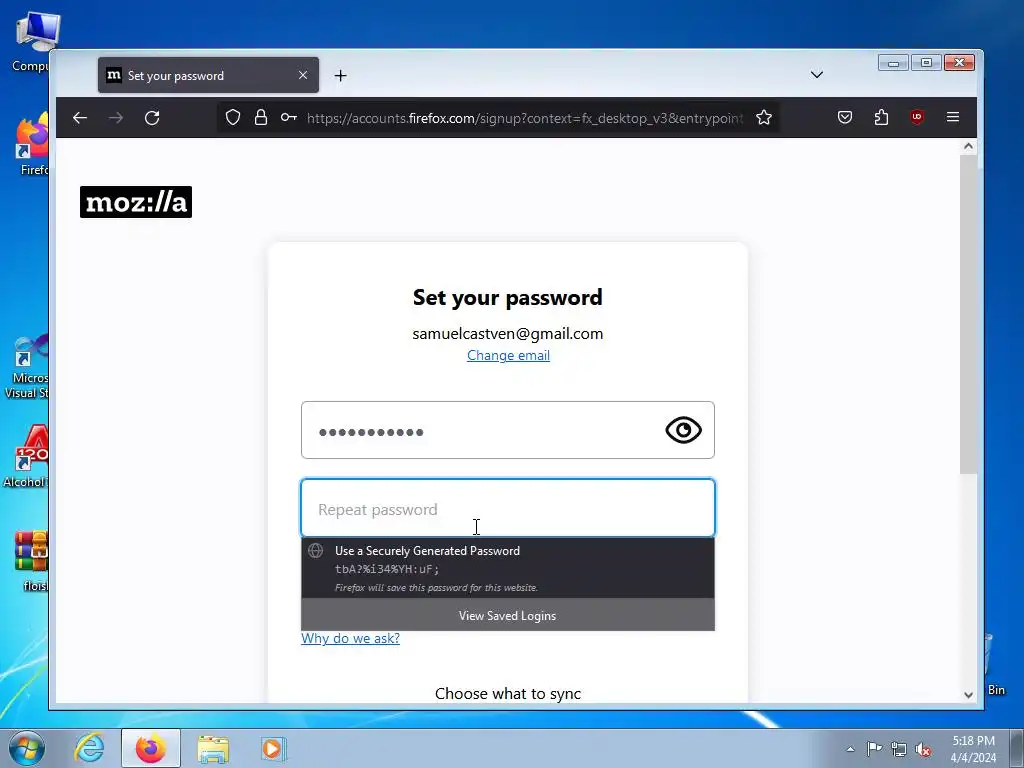Maximize the Firefox window
The height and width of the screenshot is (768, 1024).
[926, 63]
